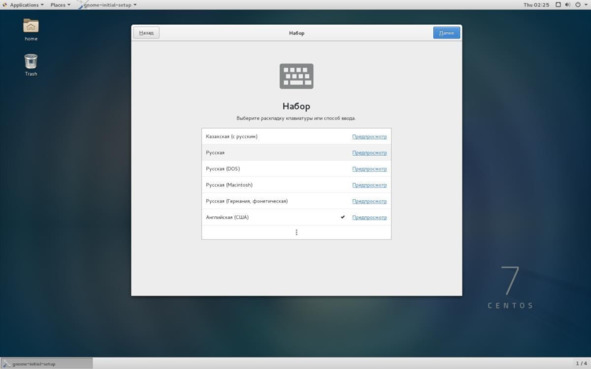Click the workspace switcher 1 / 4
This screenshot has height=369, width=591.
(x=581, y=363)
